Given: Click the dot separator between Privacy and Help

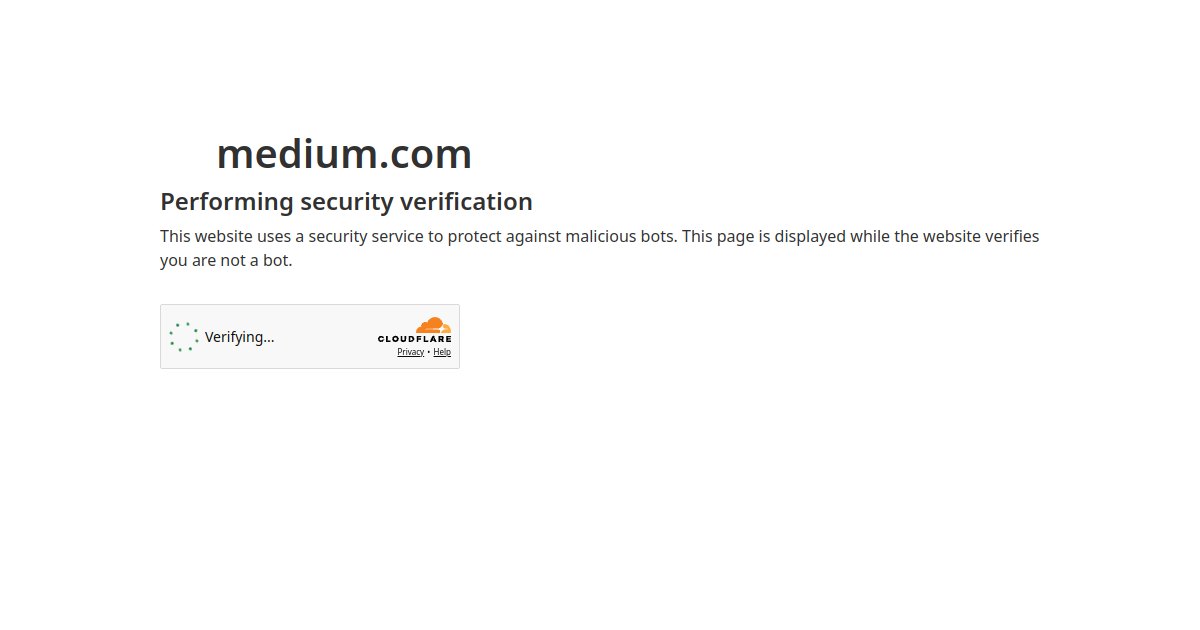Looking at the screenshot, I should pyautogui.click(x=429, y=352).
